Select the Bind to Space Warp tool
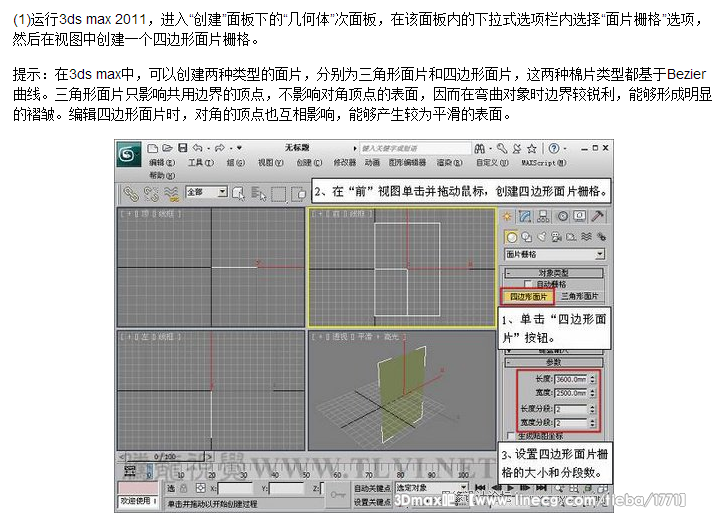This screenshot has width=715, height=517. (x=171, y=194)
